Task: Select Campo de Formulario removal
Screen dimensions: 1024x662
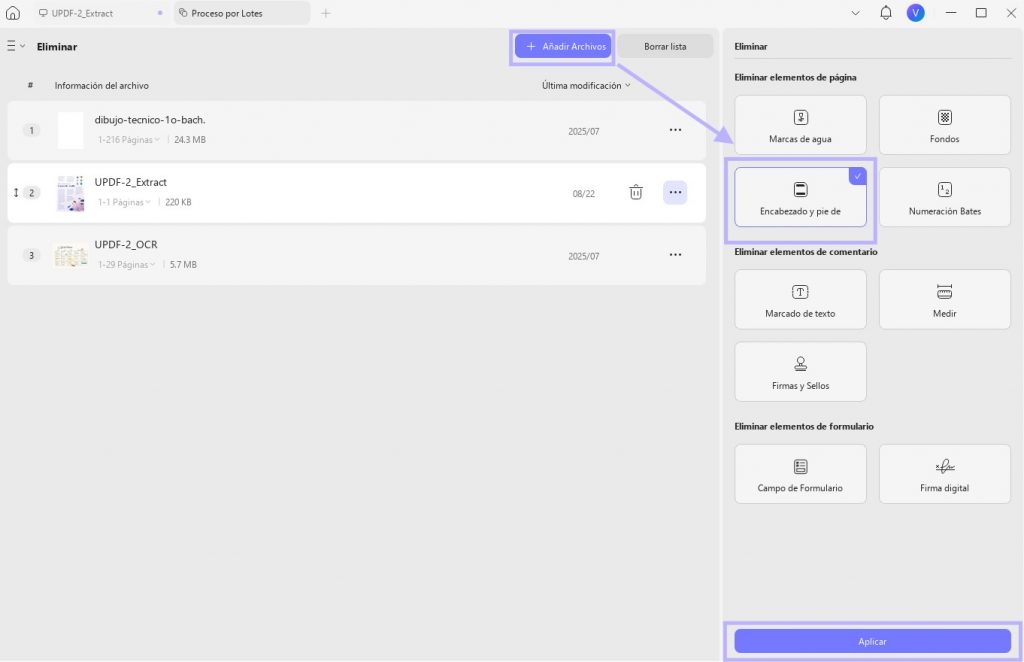Action: [x=800, y=474]
